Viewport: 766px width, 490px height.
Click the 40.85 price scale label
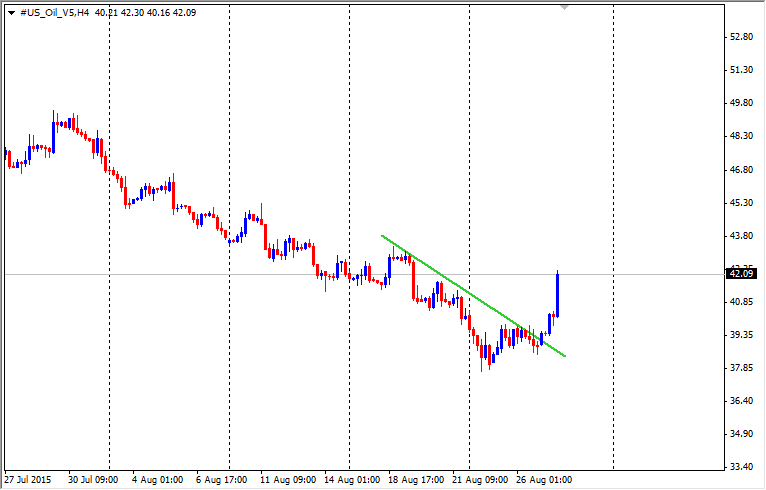tap(741, 301)
